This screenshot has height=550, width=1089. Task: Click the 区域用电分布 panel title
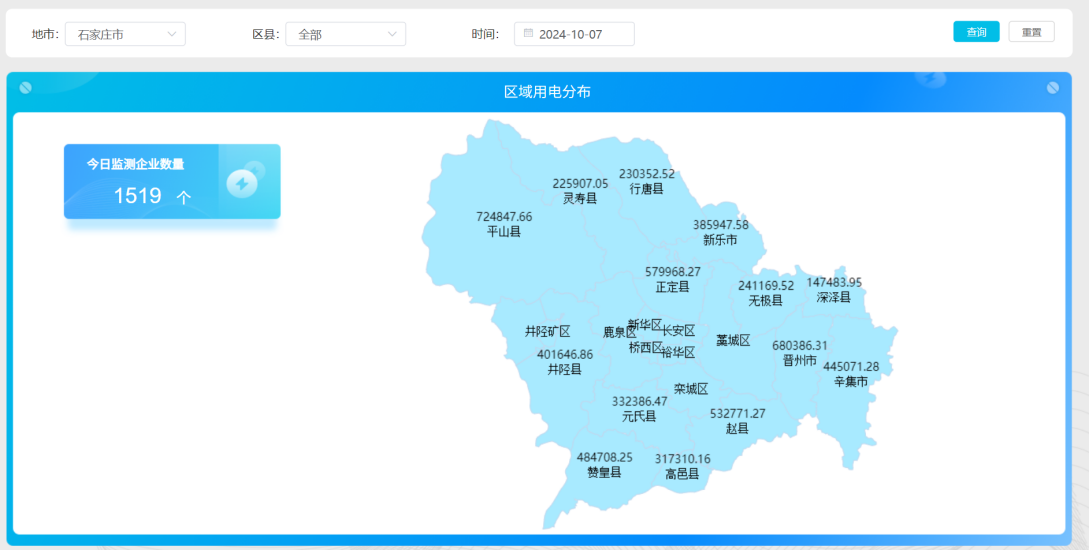coord(547,92)
